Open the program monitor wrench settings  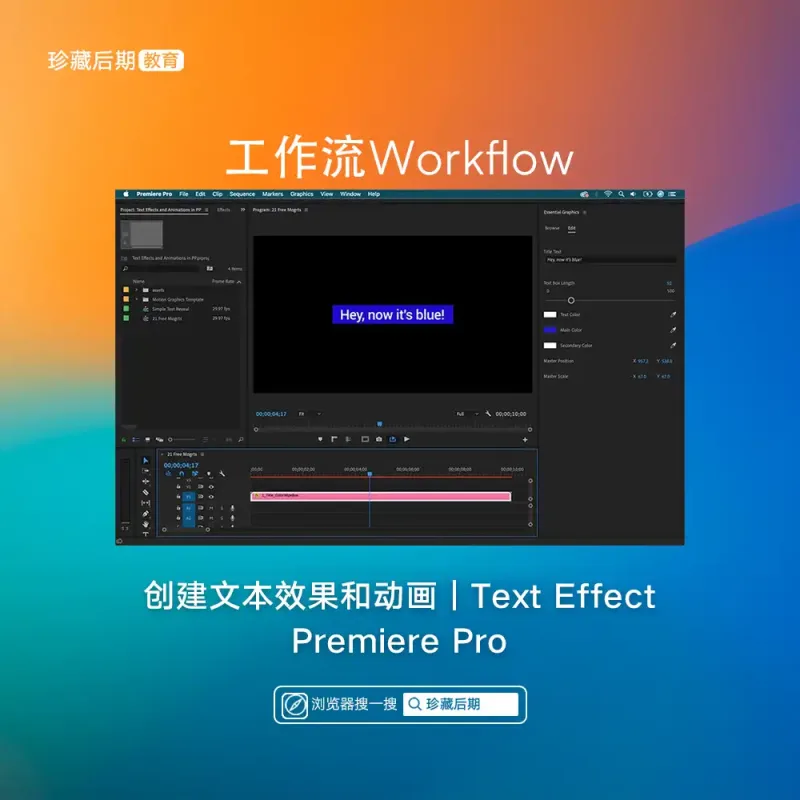[x=488, y=413]
